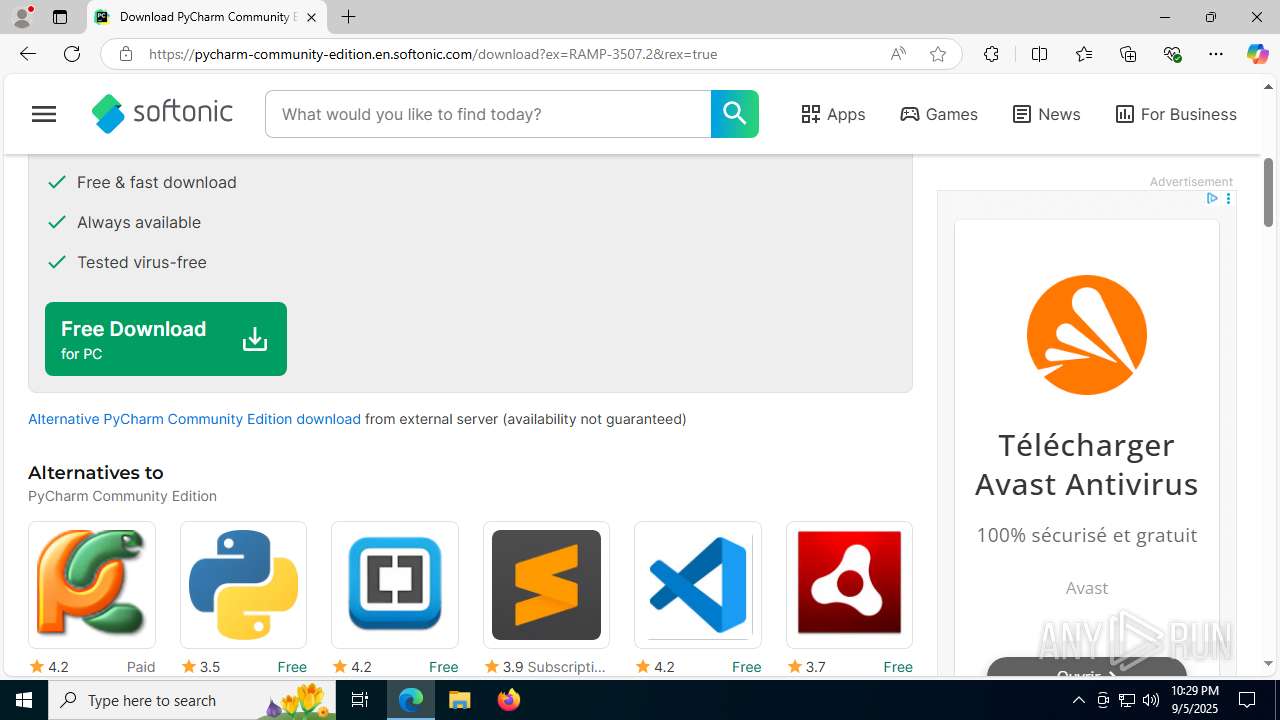Open Firefox from the taskbar
1280x720 pixels.
click(x=509, y=700)
